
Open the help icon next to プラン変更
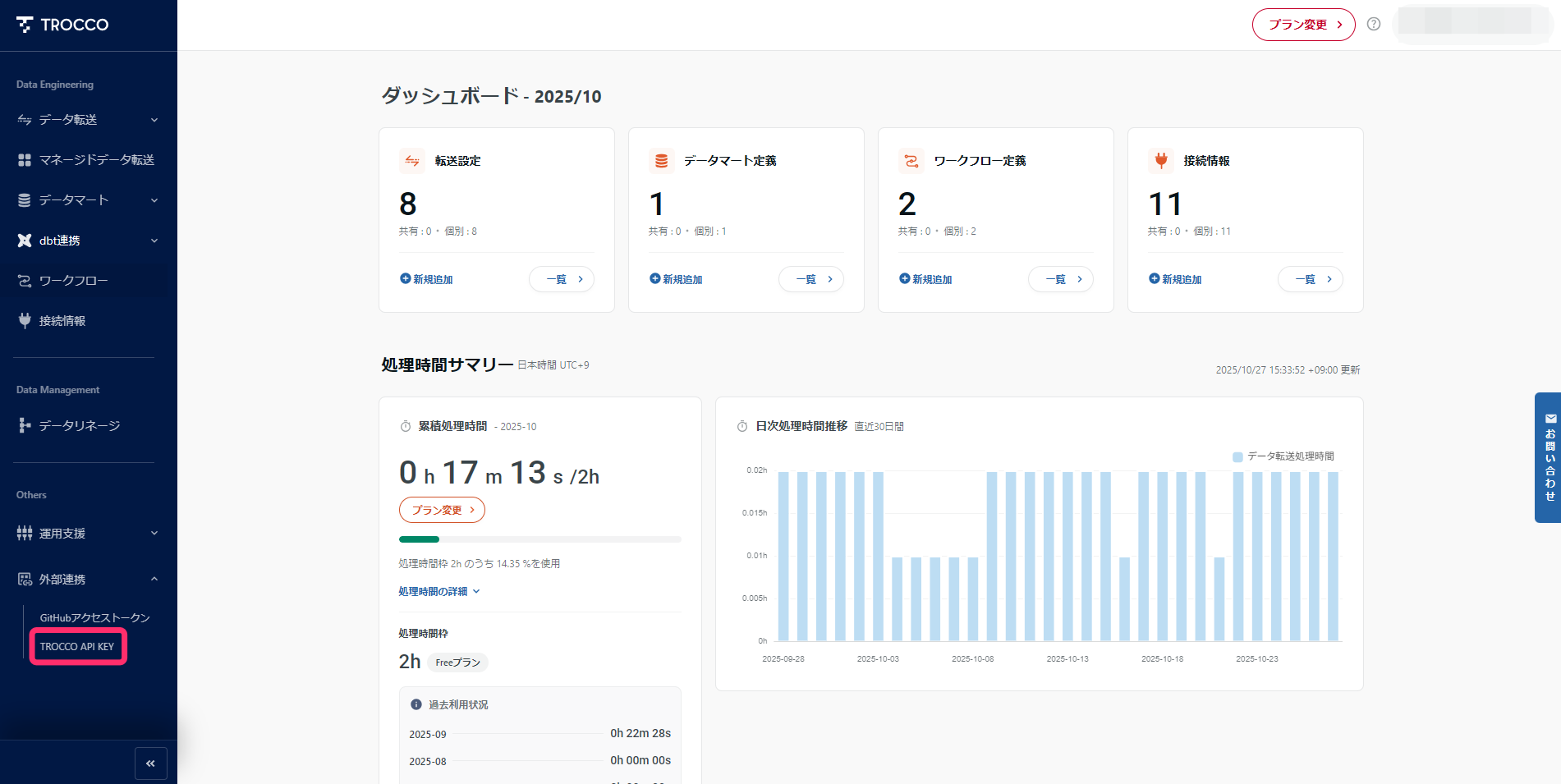click(1374, 24)
